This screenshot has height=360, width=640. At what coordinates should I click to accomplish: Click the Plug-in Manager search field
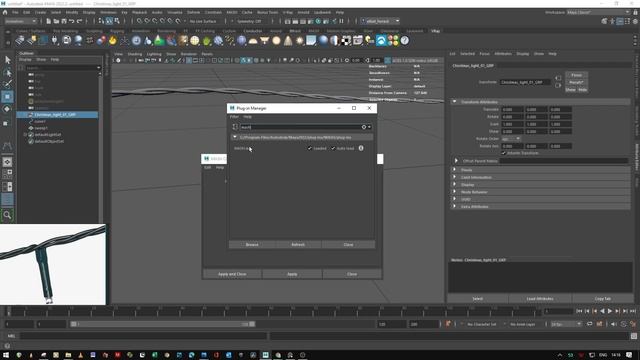[x=302, y=127]
